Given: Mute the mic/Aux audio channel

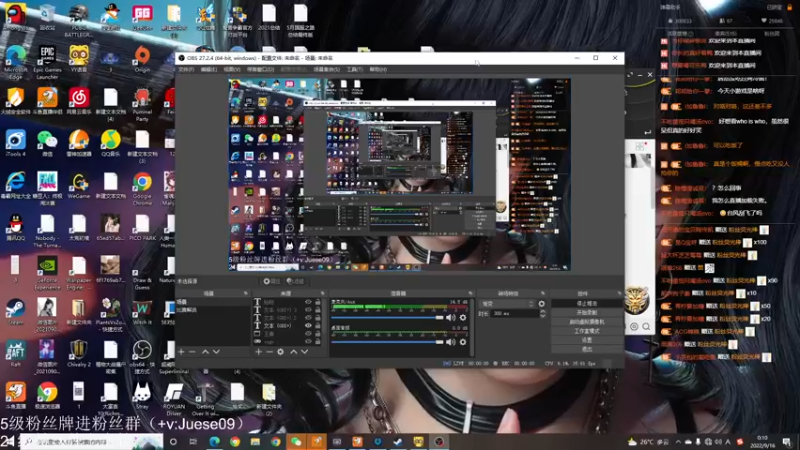Looking at the screenshot, I should [x=451, y=317].
